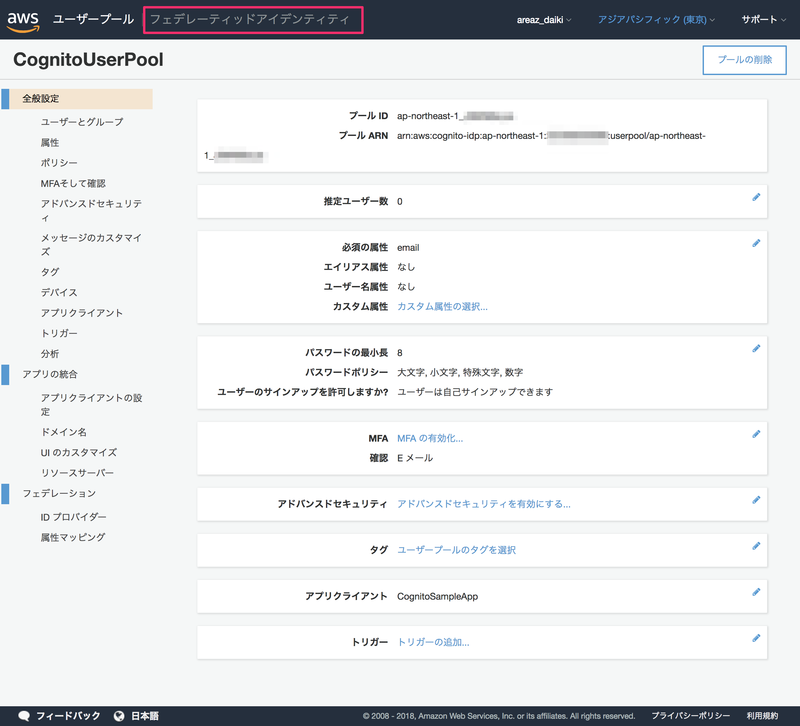Open リソースサーバー in the sidebar
Screen dimensions: 800x726
pos(77,473)
